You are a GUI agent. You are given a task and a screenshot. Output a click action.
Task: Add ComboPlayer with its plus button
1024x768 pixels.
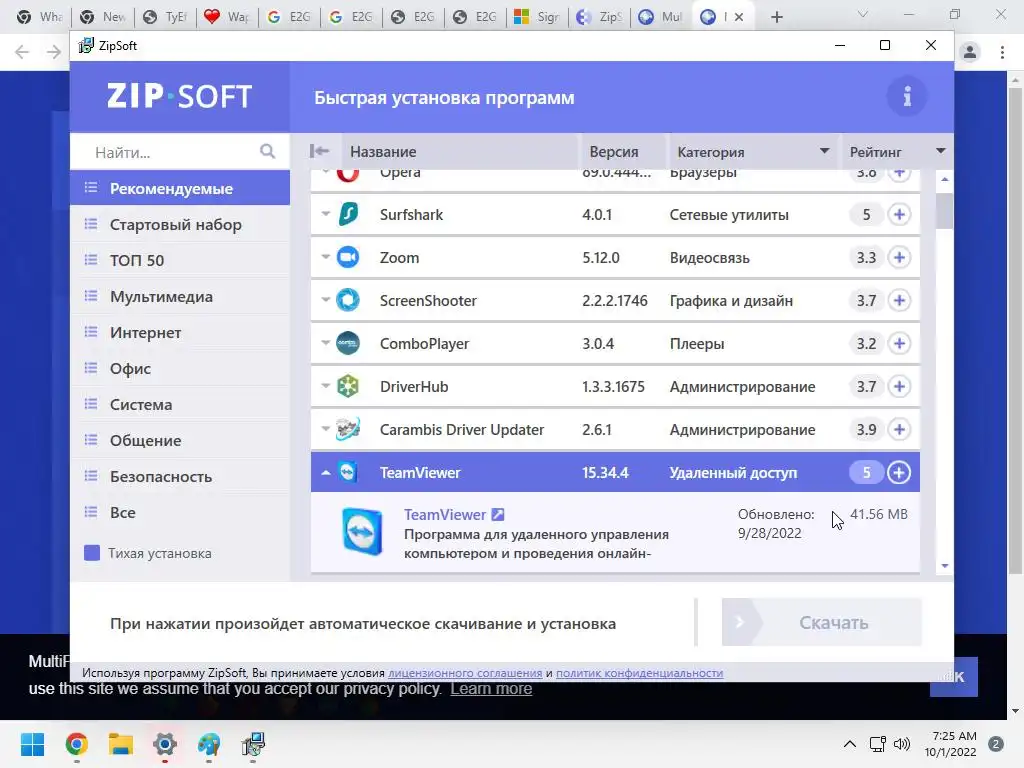tap(899, 344)
